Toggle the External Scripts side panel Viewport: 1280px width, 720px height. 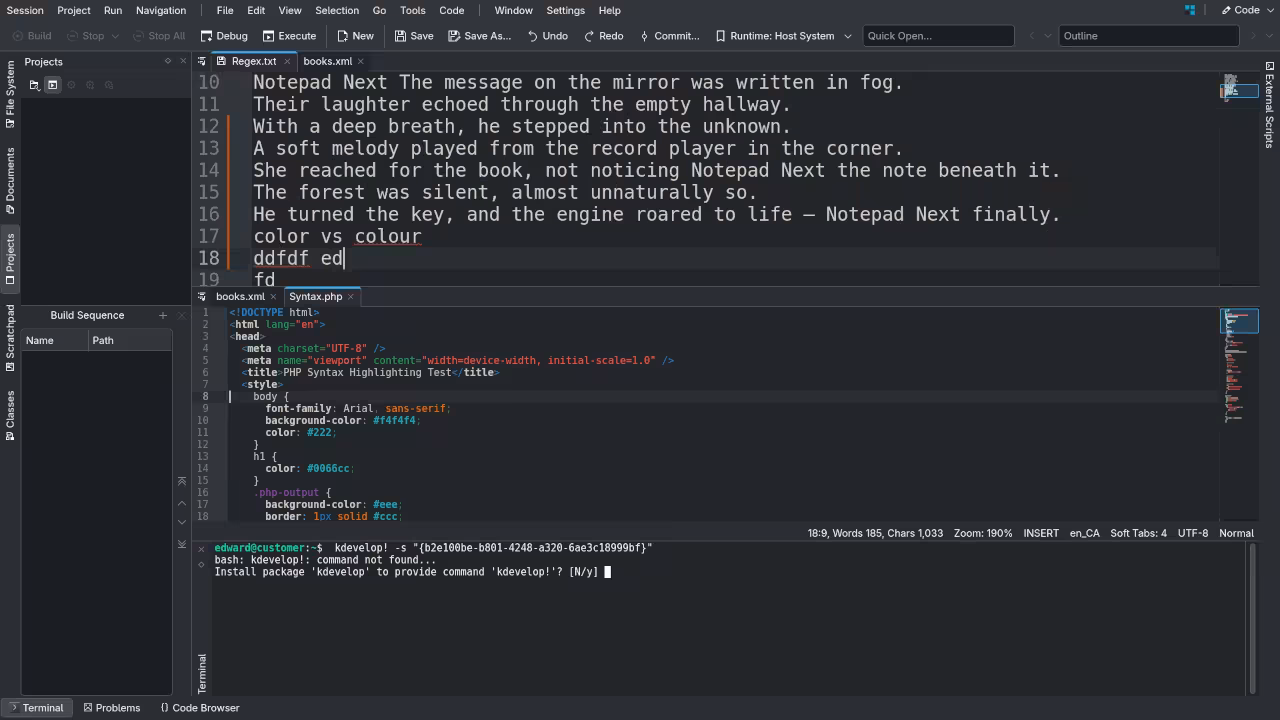click(1269, 105)
